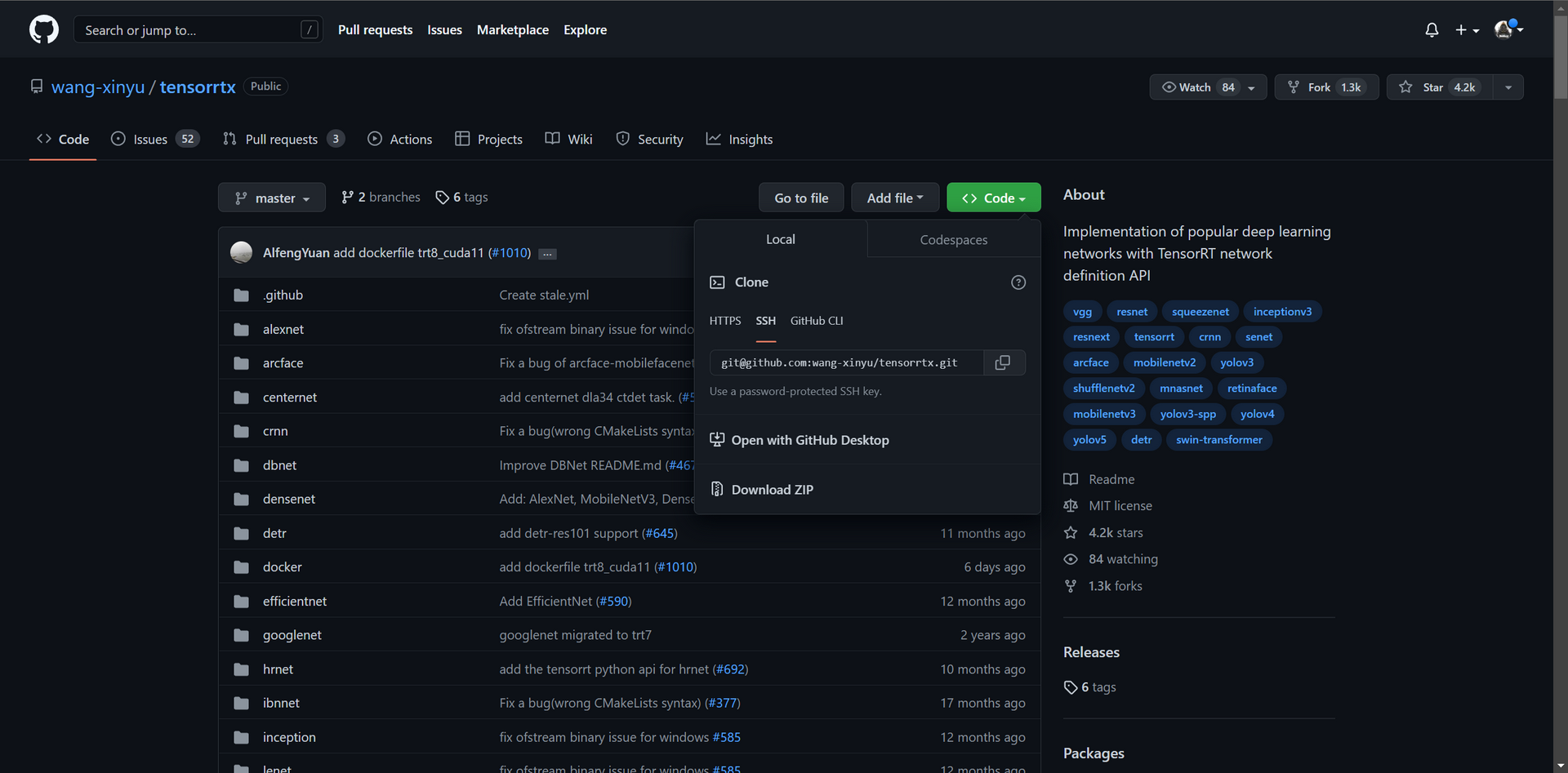Click the densenet folder icon
1568x773 pixels.
(241, 499)
